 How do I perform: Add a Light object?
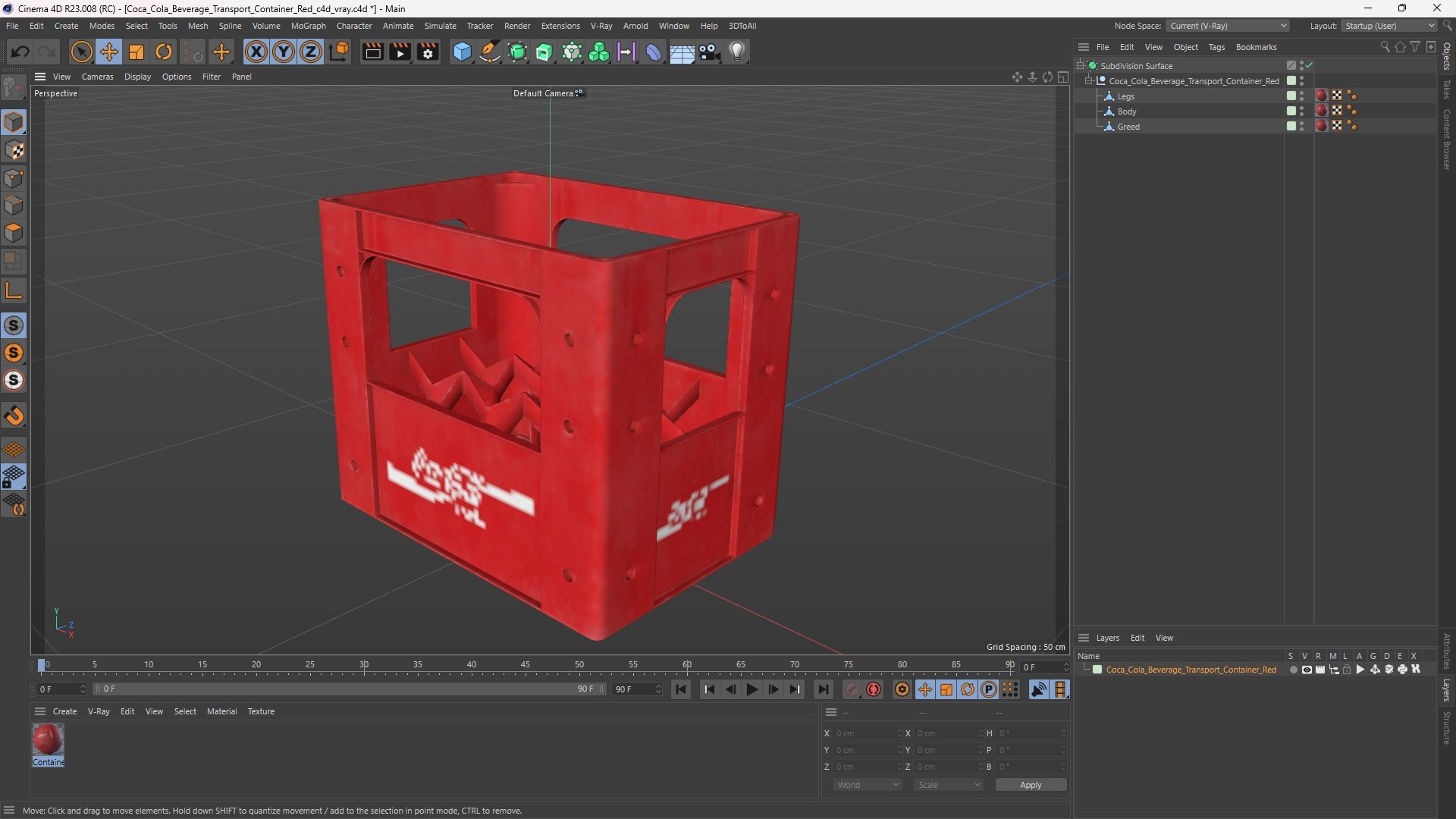[x=737, y=52]
